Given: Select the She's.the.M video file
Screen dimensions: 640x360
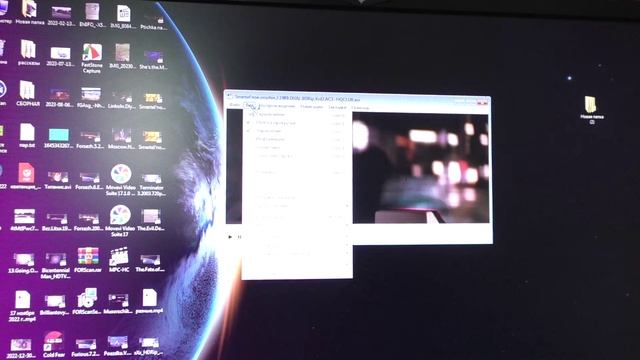Looking at the screenshot, I should point(153,60).
